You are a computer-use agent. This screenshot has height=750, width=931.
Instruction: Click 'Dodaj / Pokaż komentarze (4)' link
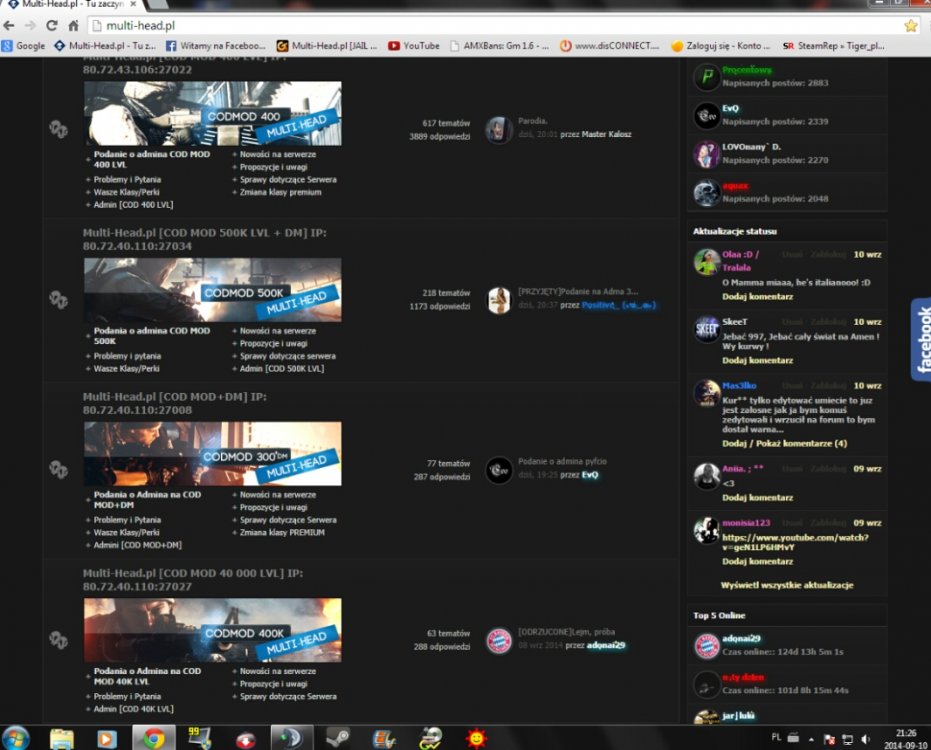pos(784,443)
